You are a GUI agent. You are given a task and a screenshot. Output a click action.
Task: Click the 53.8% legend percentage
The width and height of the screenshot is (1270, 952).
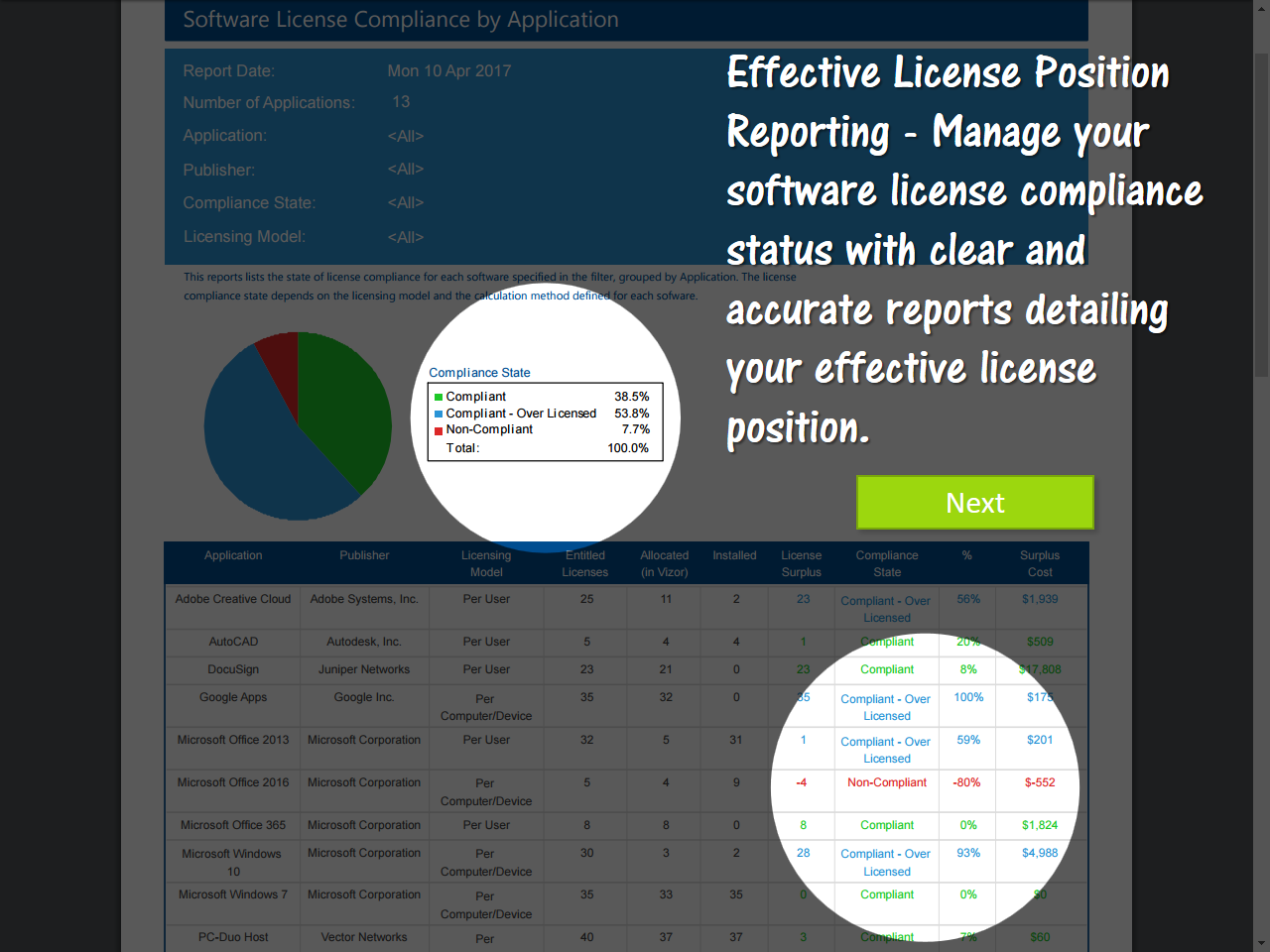coord(632,414)
